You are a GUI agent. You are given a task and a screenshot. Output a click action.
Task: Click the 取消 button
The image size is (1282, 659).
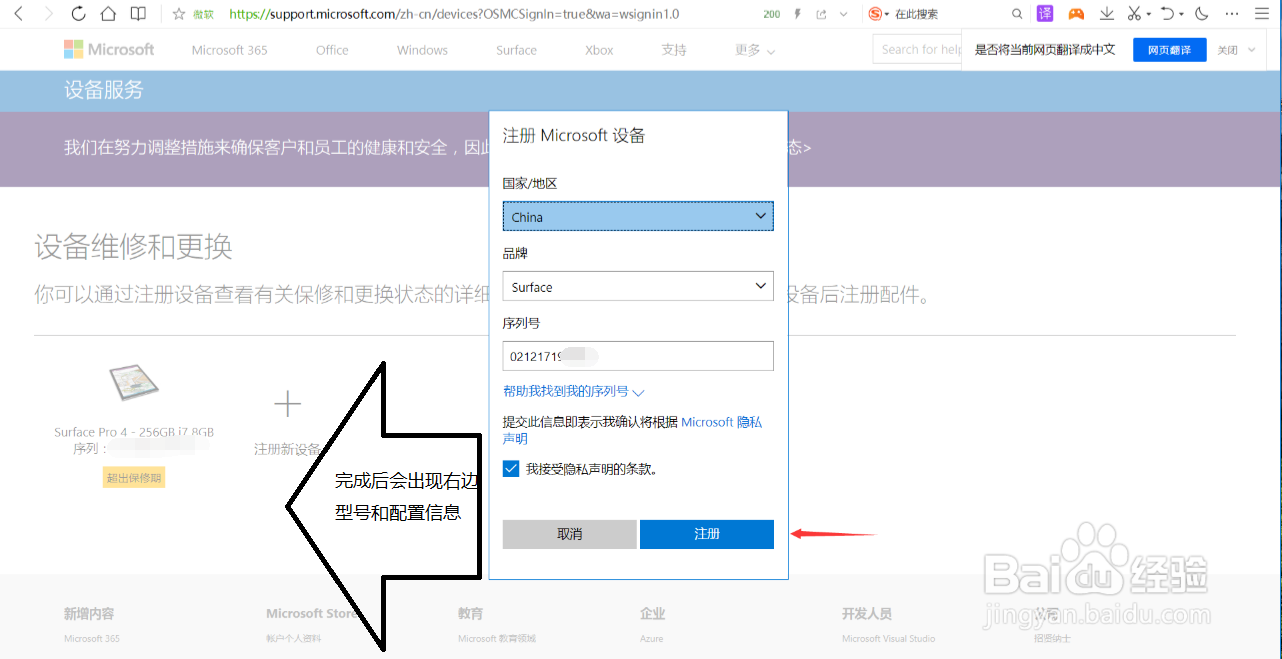[x=569, y=534]
